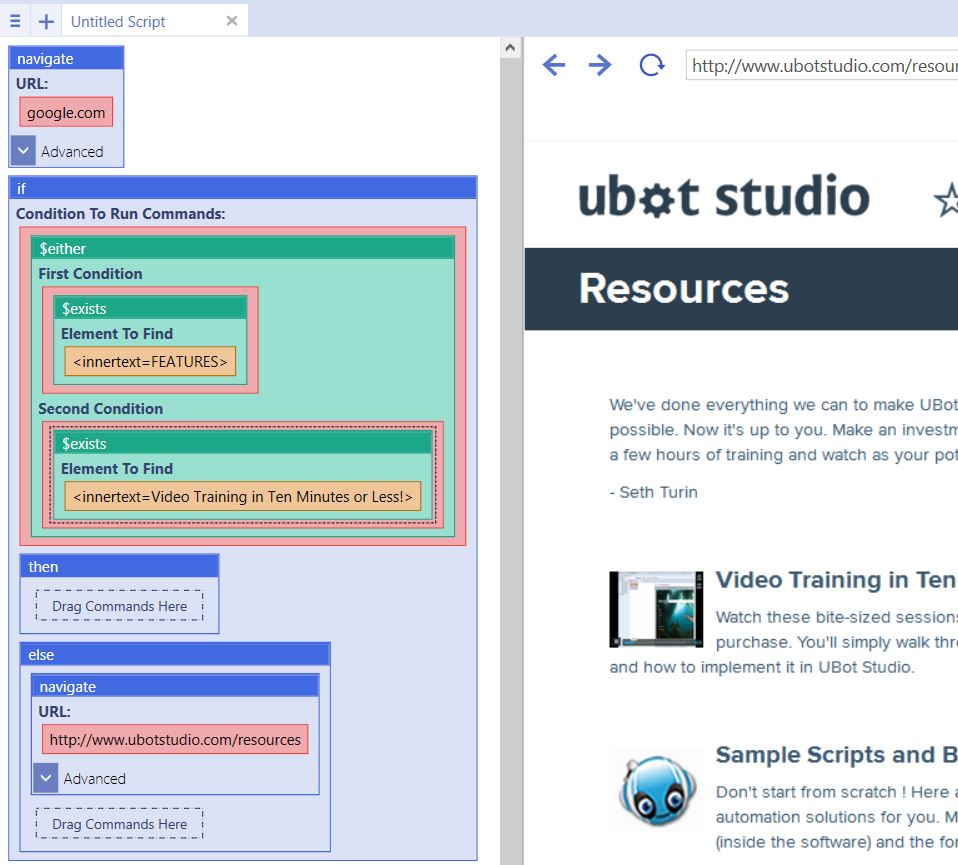Click the 'Condition To Run Commands:' label

pyautogui.click(x=120, y=214)
